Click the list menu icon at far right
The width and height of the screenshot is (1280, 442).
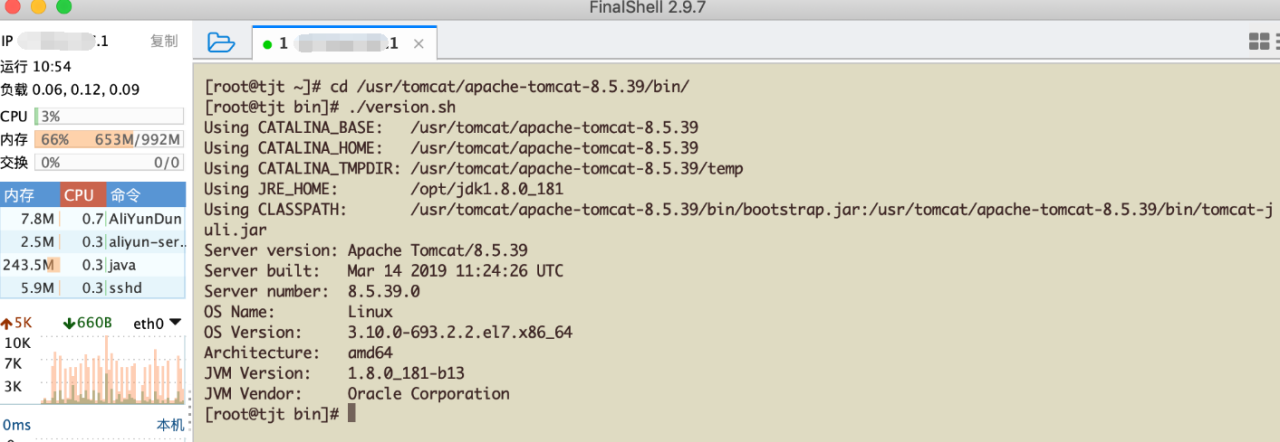point(1277,42)
